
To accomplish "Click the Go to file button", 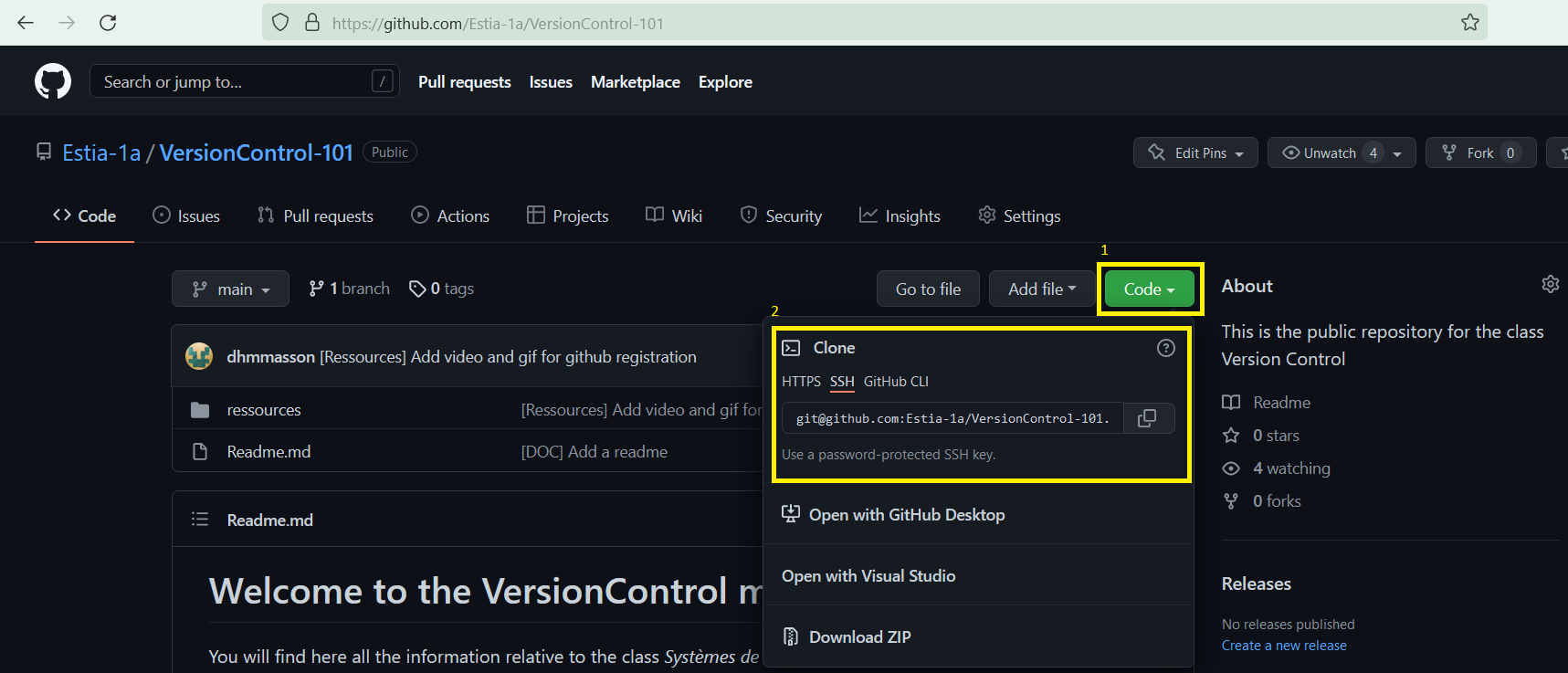I will (928, 289).
